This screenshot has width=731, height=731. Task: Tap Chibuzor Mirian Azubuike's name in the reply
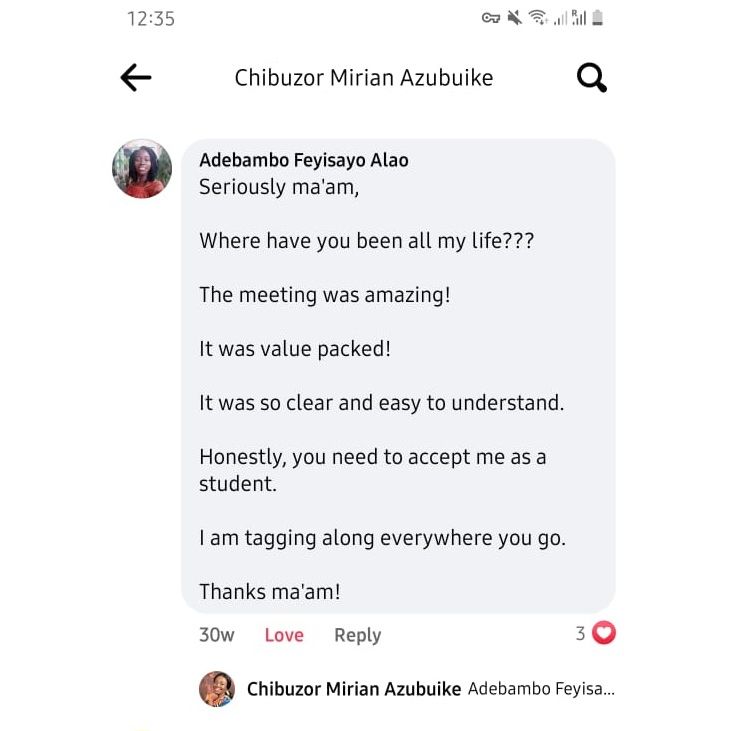point(354,689)
